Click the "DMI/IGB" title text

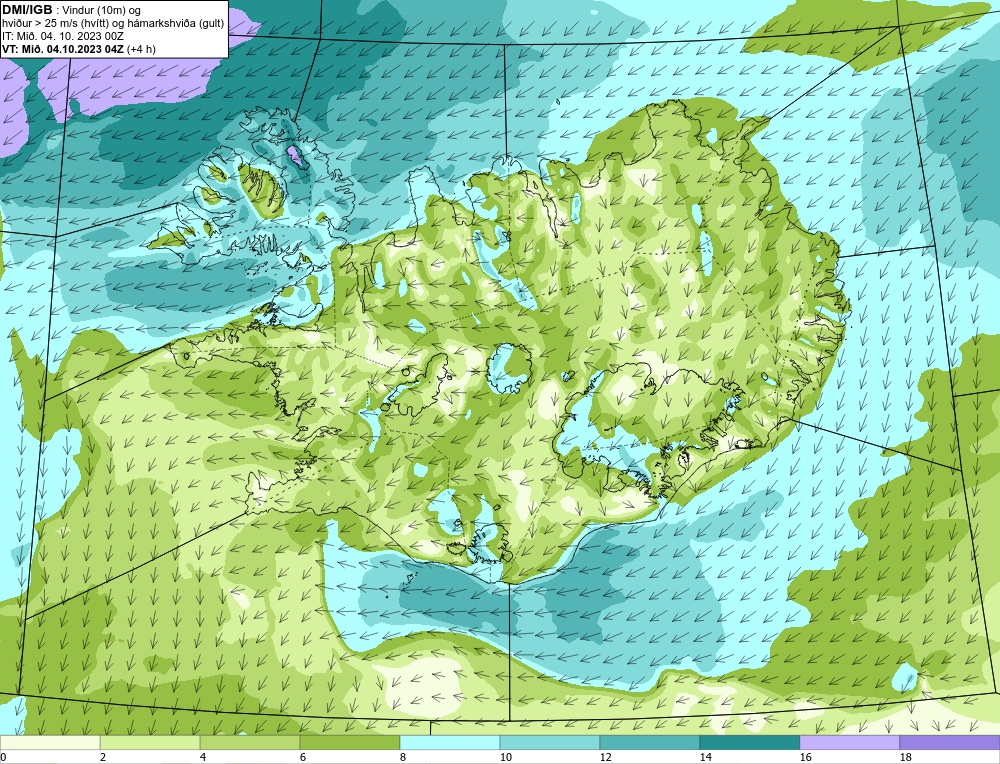[x=27, y=10]
